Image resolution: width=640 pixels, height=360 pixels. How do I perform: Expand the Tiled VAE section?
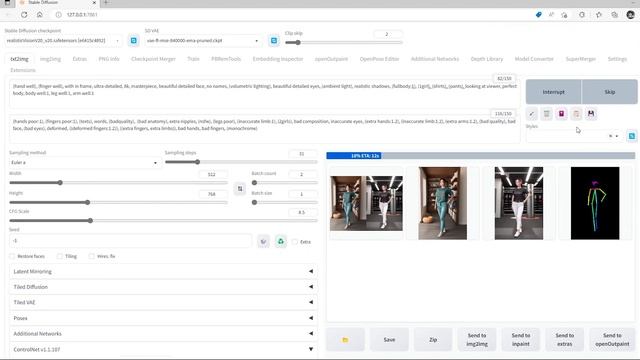click(x=163, y=302)
